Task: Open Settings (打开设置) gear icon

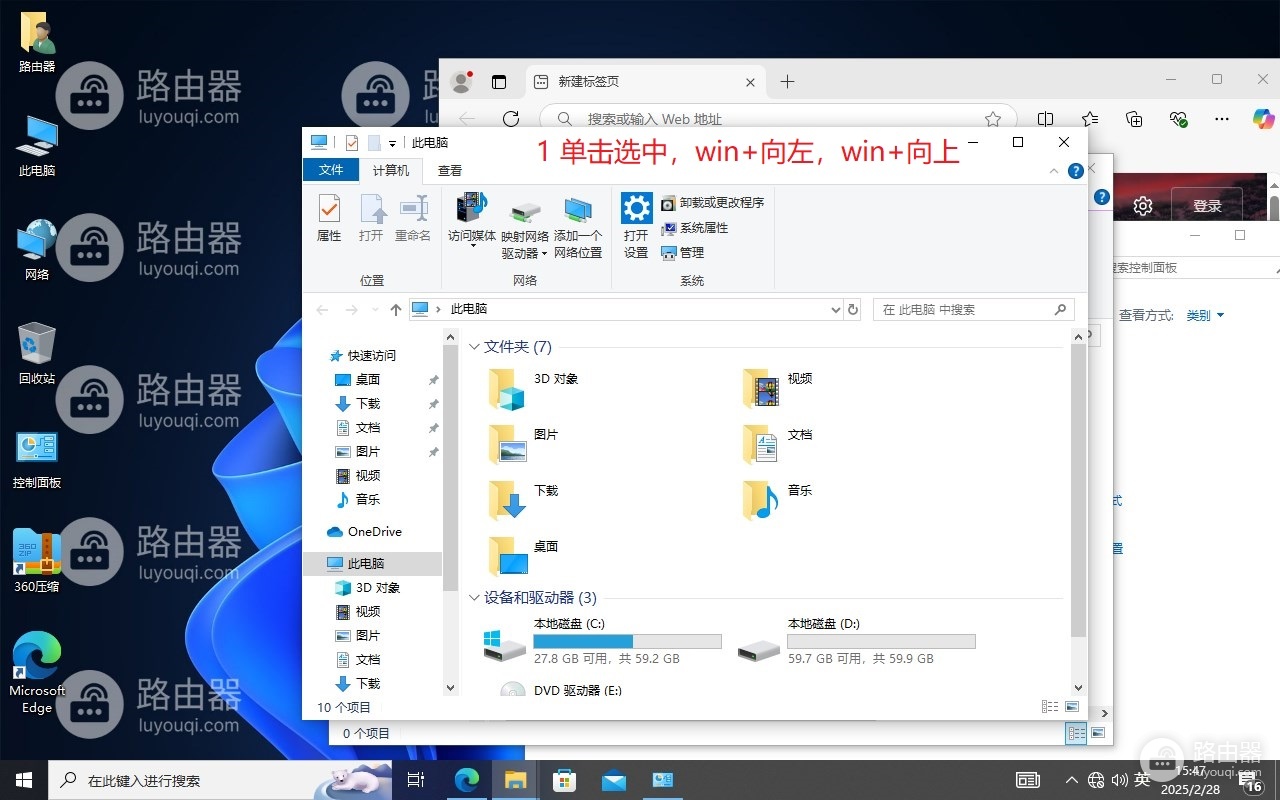Action: [x=636, y=226]
